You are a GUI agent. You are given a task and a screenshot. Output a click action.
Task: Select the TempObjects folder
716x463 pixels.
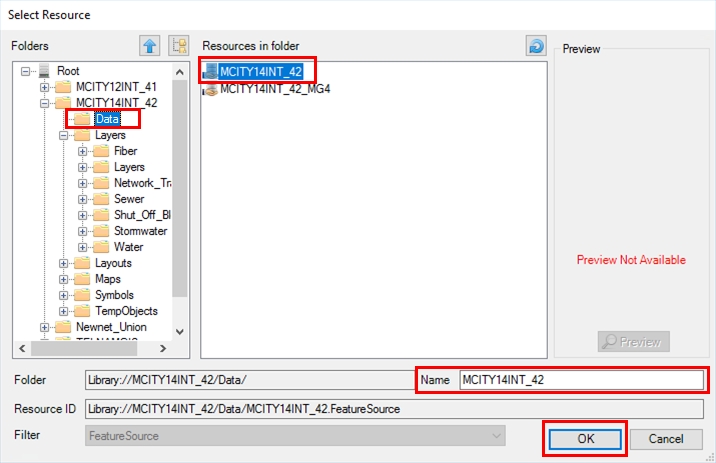click(x=126, y=311)
